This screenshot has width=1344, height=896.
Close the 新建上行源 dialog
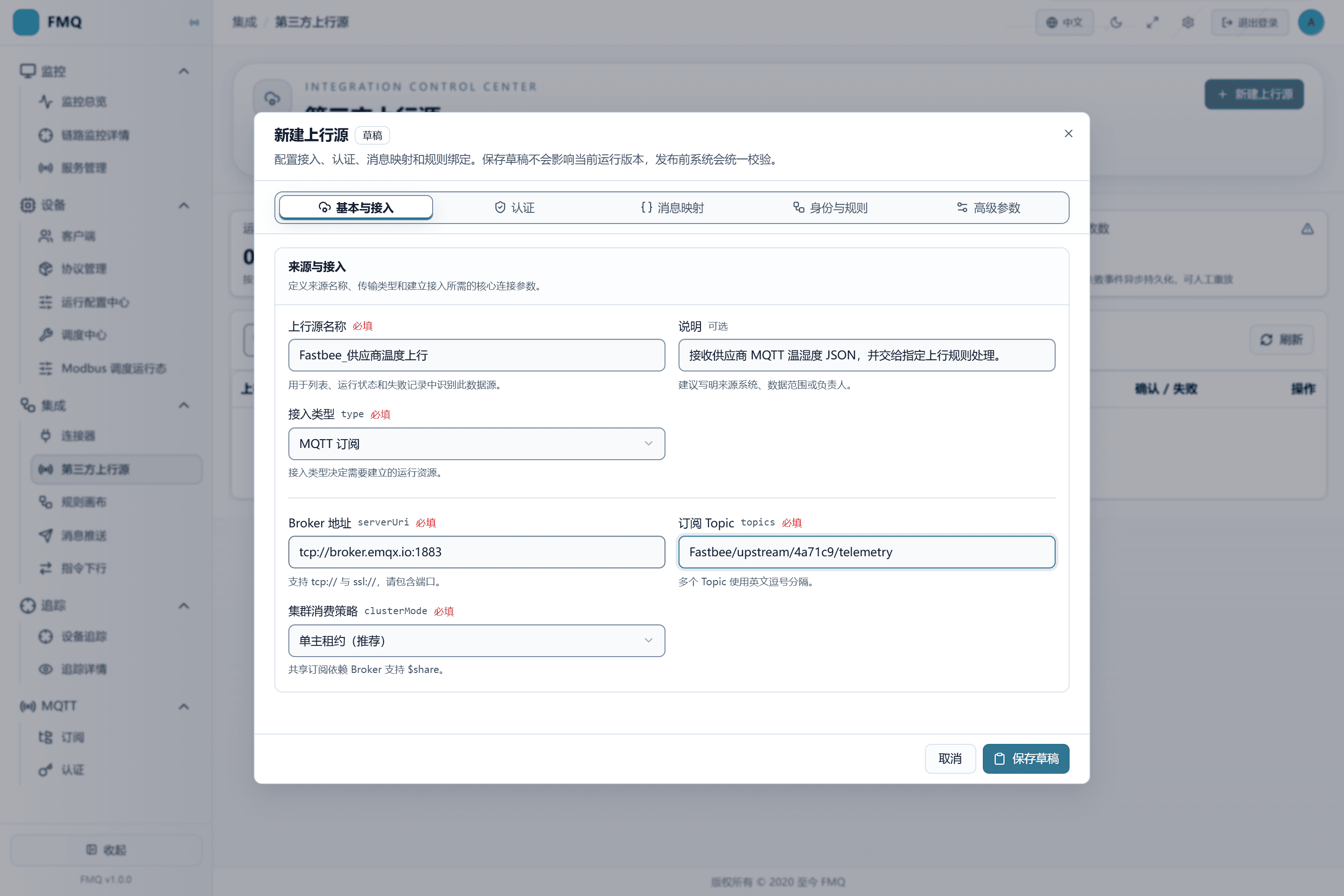click(1068, 134)
